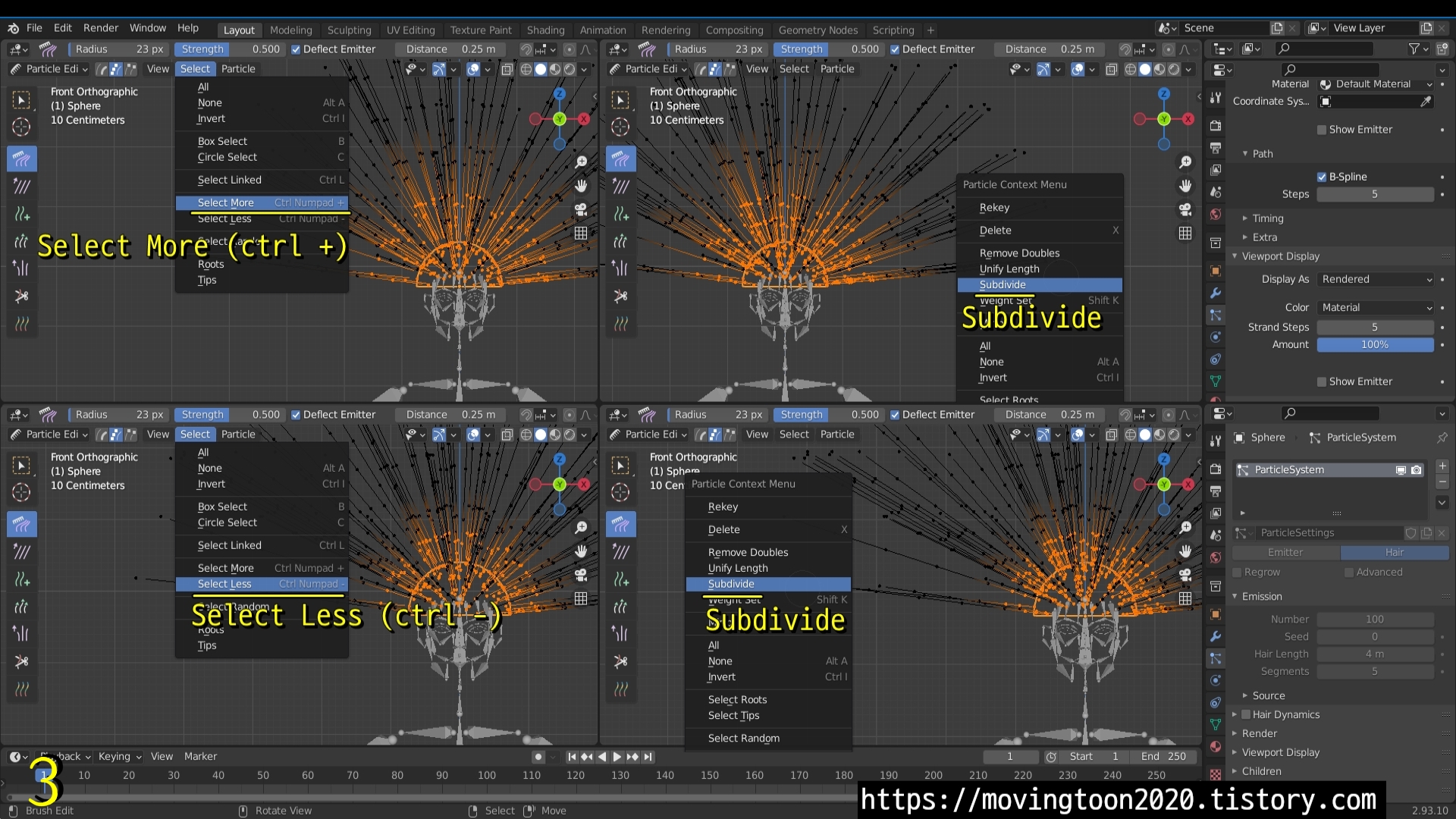Open the timeline editor type menu
Screen dimensions: 1456x819
[18, 757]
